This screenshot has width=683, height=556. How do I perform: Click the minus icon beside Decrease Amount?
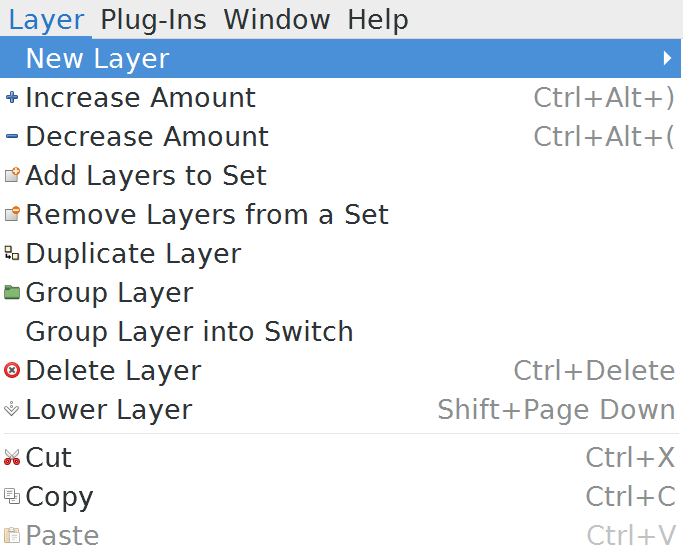(12, 137)
